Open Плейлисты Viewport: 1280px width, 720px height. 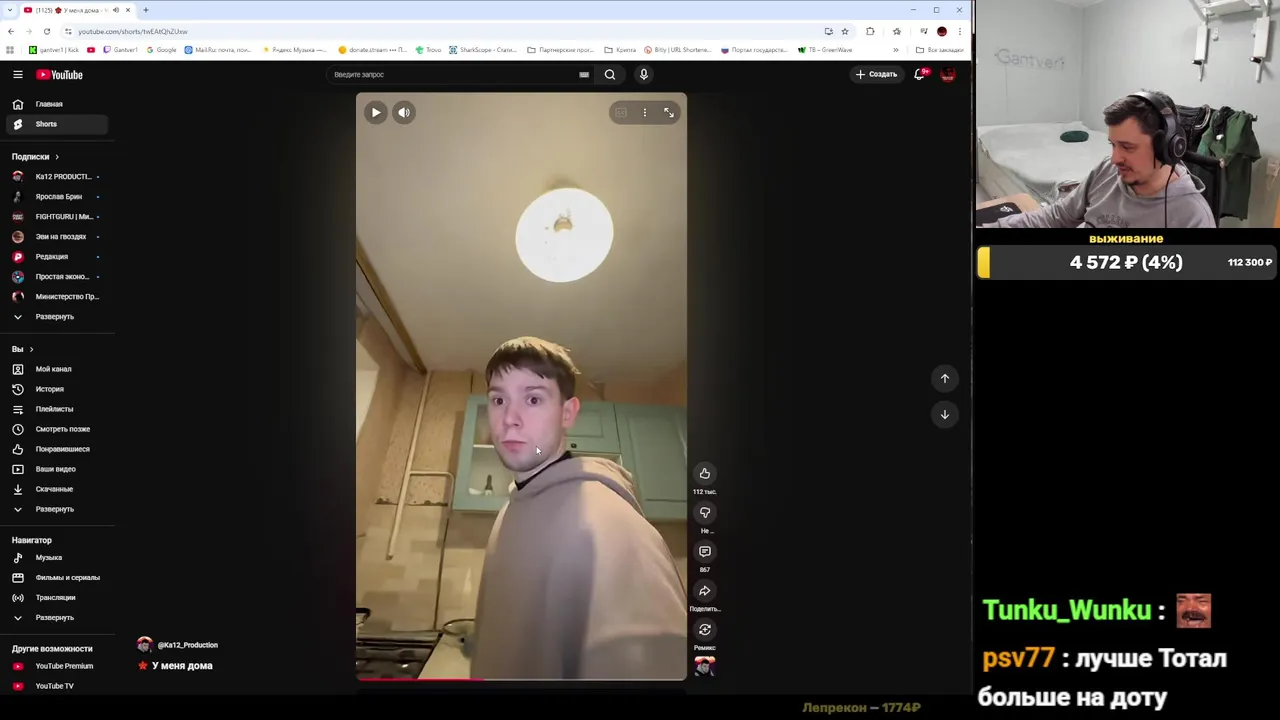56,409
